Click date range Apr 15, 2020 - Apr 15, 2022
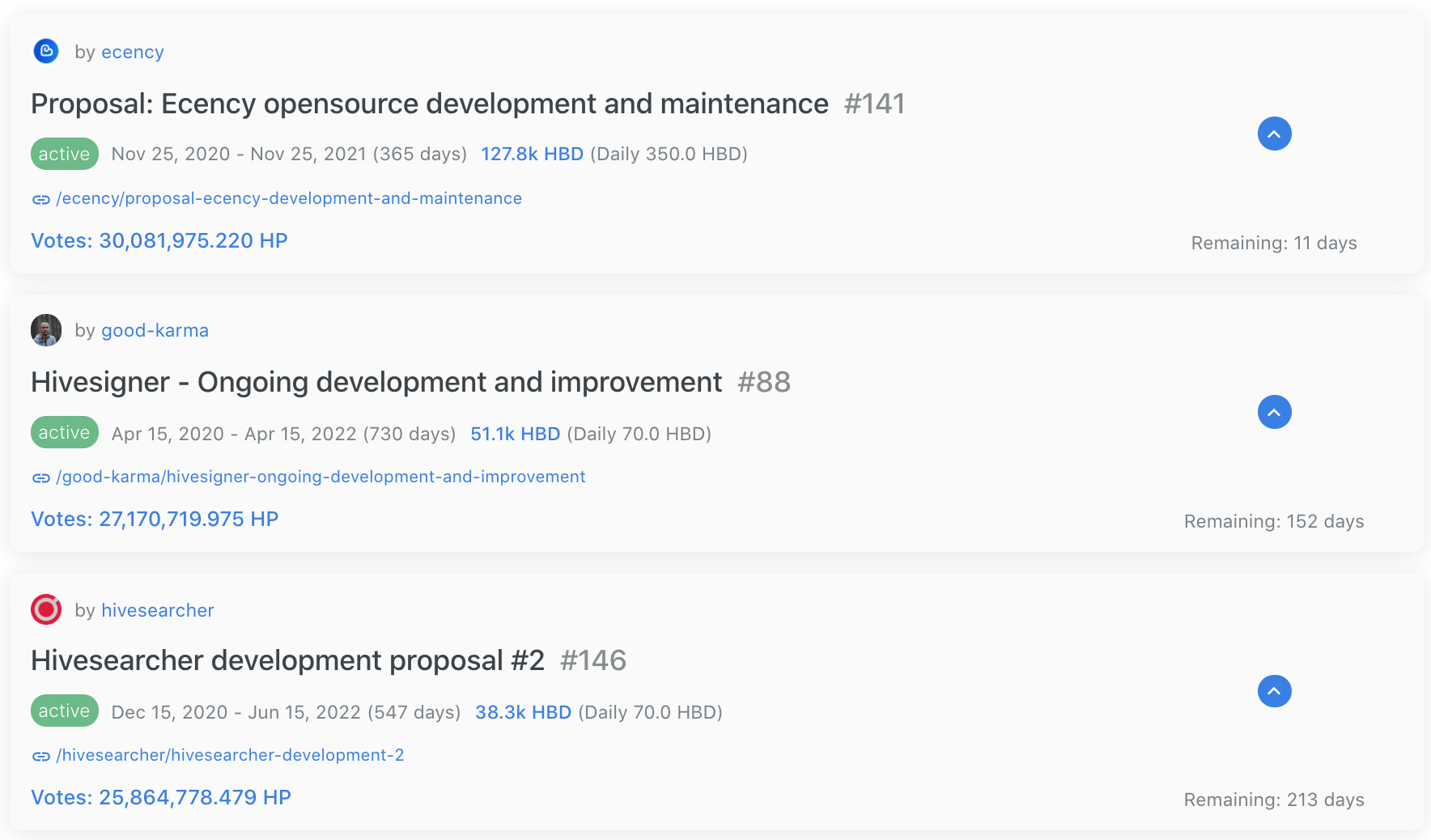Viewport: 1431px width, 840px height. [x=234, y=434]
